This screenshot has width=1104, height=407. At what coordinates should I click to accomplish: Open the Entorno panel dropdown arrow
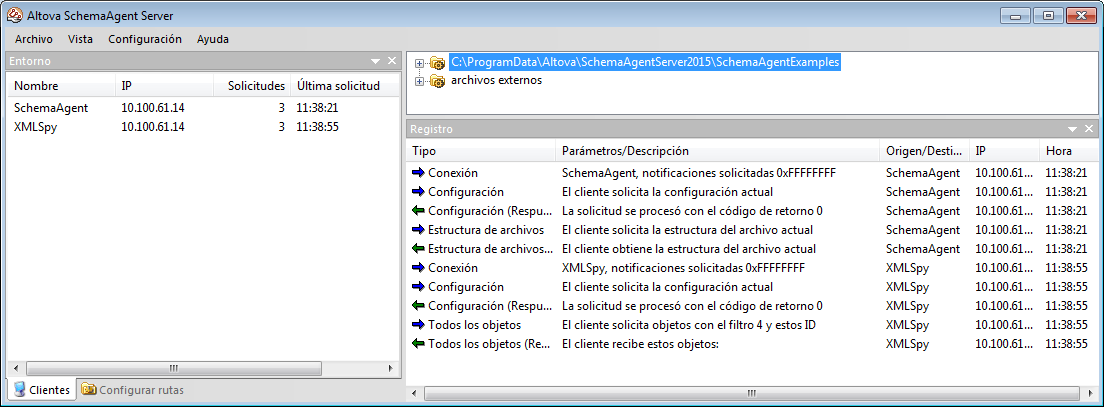[x=376, y=61]
